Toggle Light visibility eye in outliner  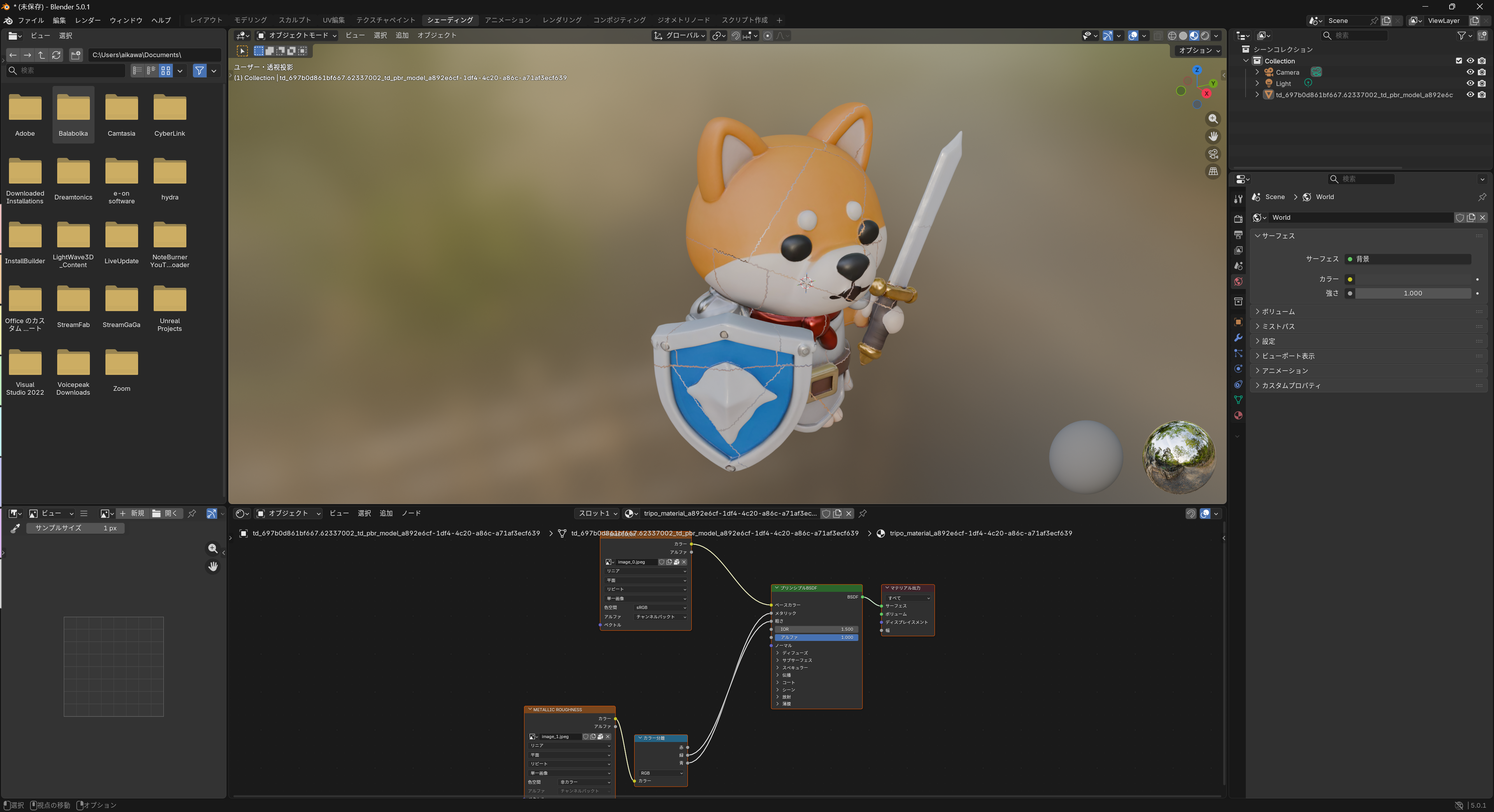click(1469, 84)
